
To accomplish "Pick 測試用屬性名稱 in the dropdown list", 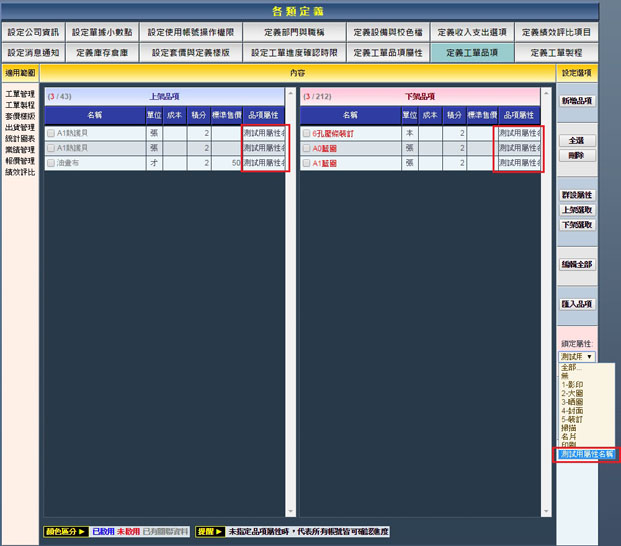I will pos(588,454).
